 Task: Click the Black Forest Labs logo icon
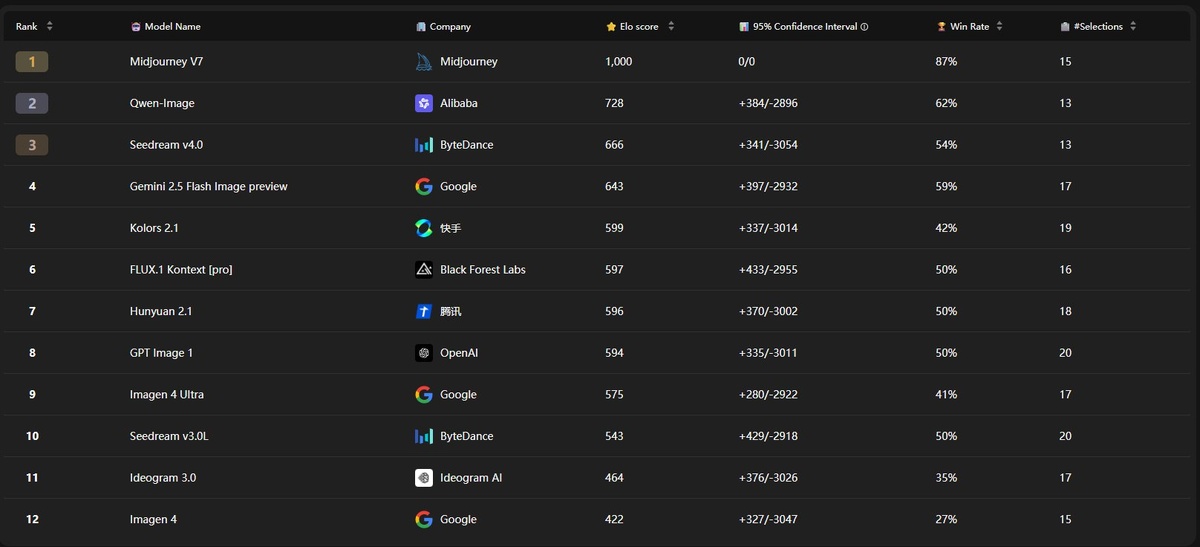[424, 270]
